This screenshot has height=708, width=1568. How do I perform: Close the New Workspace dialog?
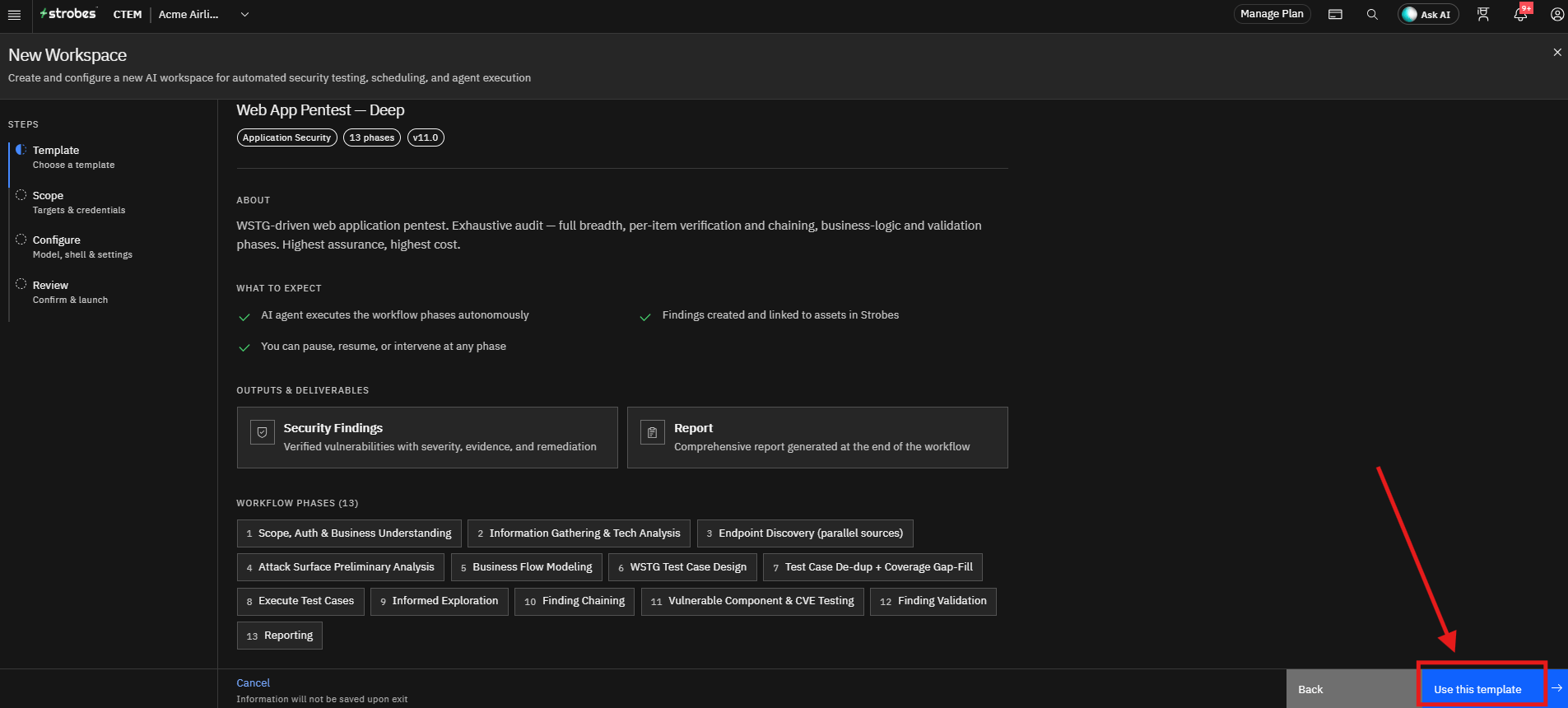[1556, 53]
